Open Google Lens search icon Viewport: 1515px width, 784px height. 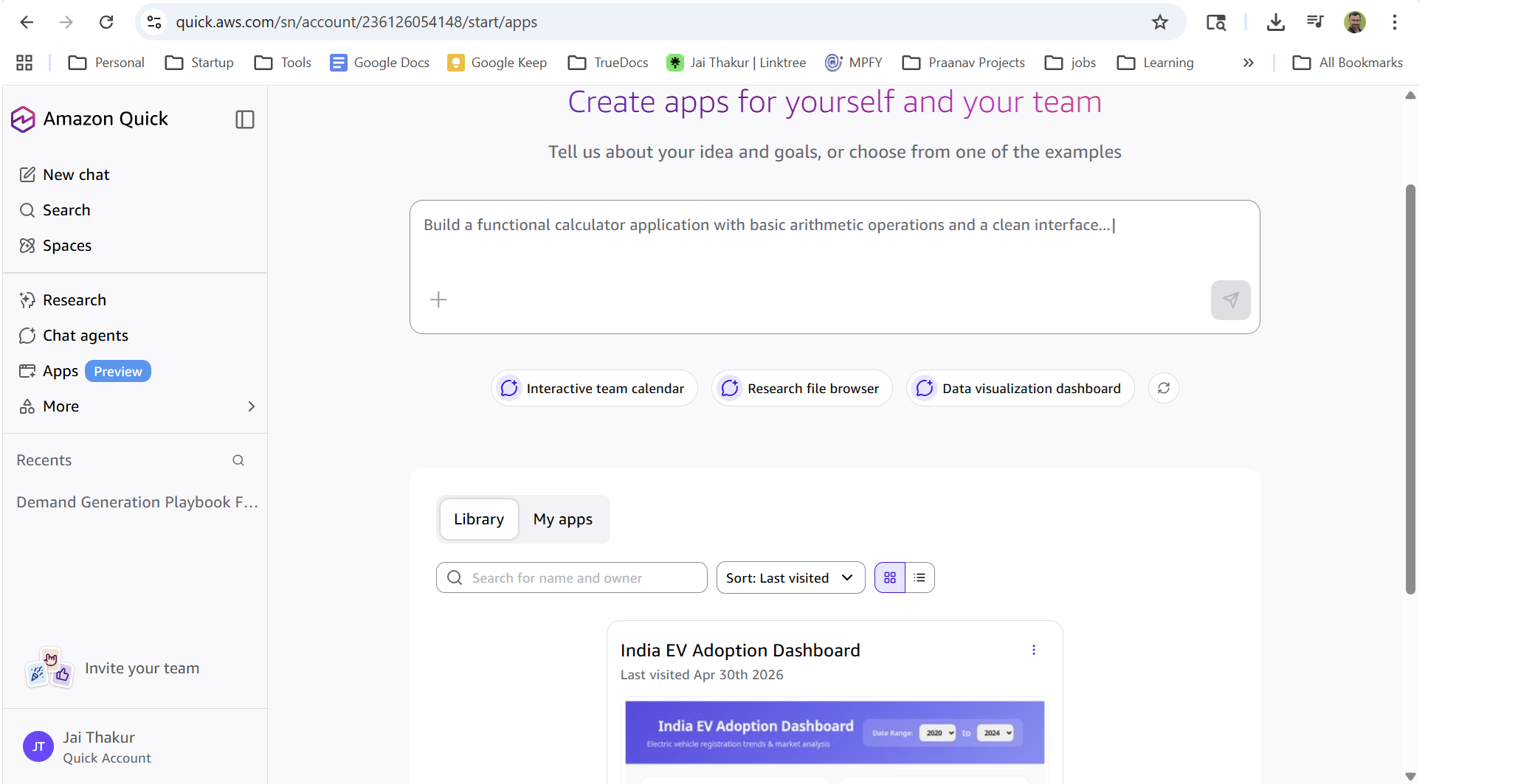(x=1216, y=22)
